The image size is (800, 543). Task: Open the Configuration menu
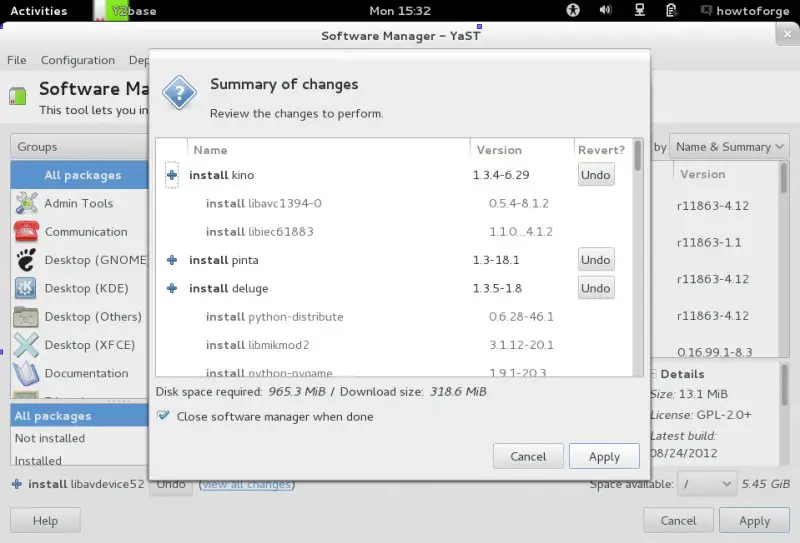78,60
